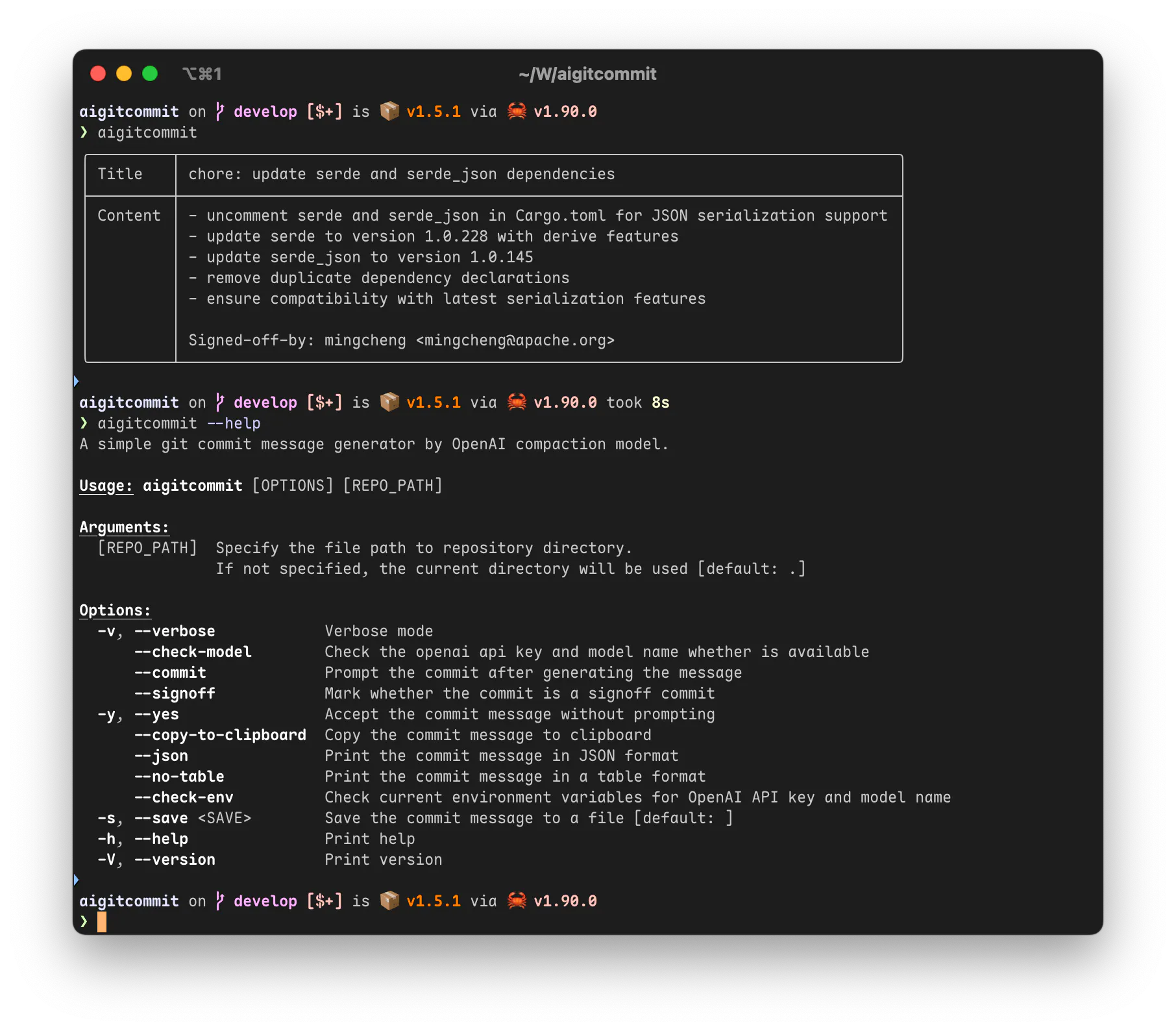
Task: Click the 'Signed-off-by: mingcheng' line
Action: tap(402, 340)
